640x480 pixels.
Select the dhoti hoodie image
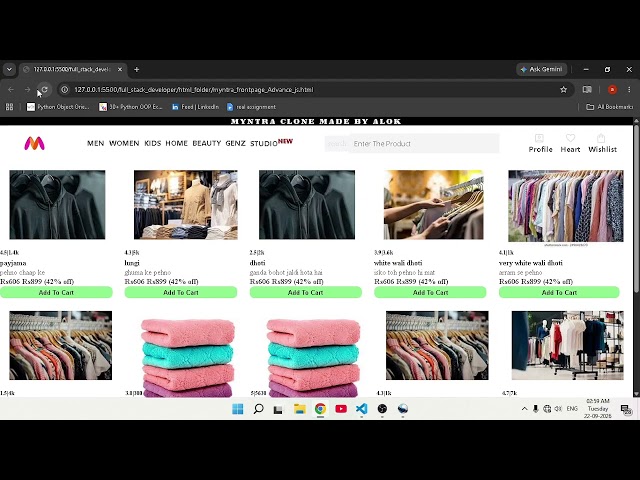(307, 204)
